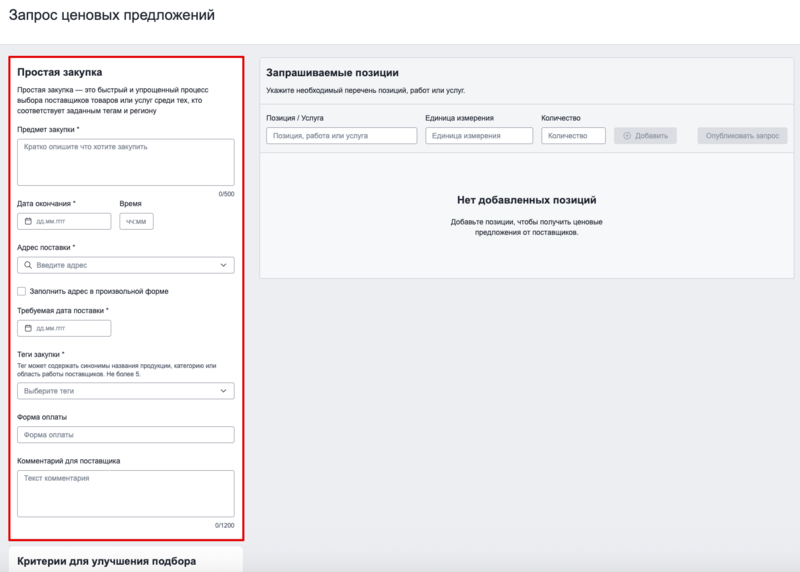Click дд.мм.гггг text in Дата окончания

click(x=51, y=221)
